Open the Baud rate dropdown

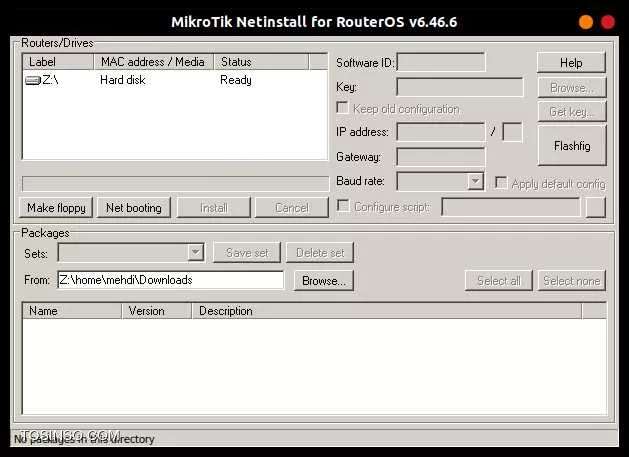[x=475, y=181]
